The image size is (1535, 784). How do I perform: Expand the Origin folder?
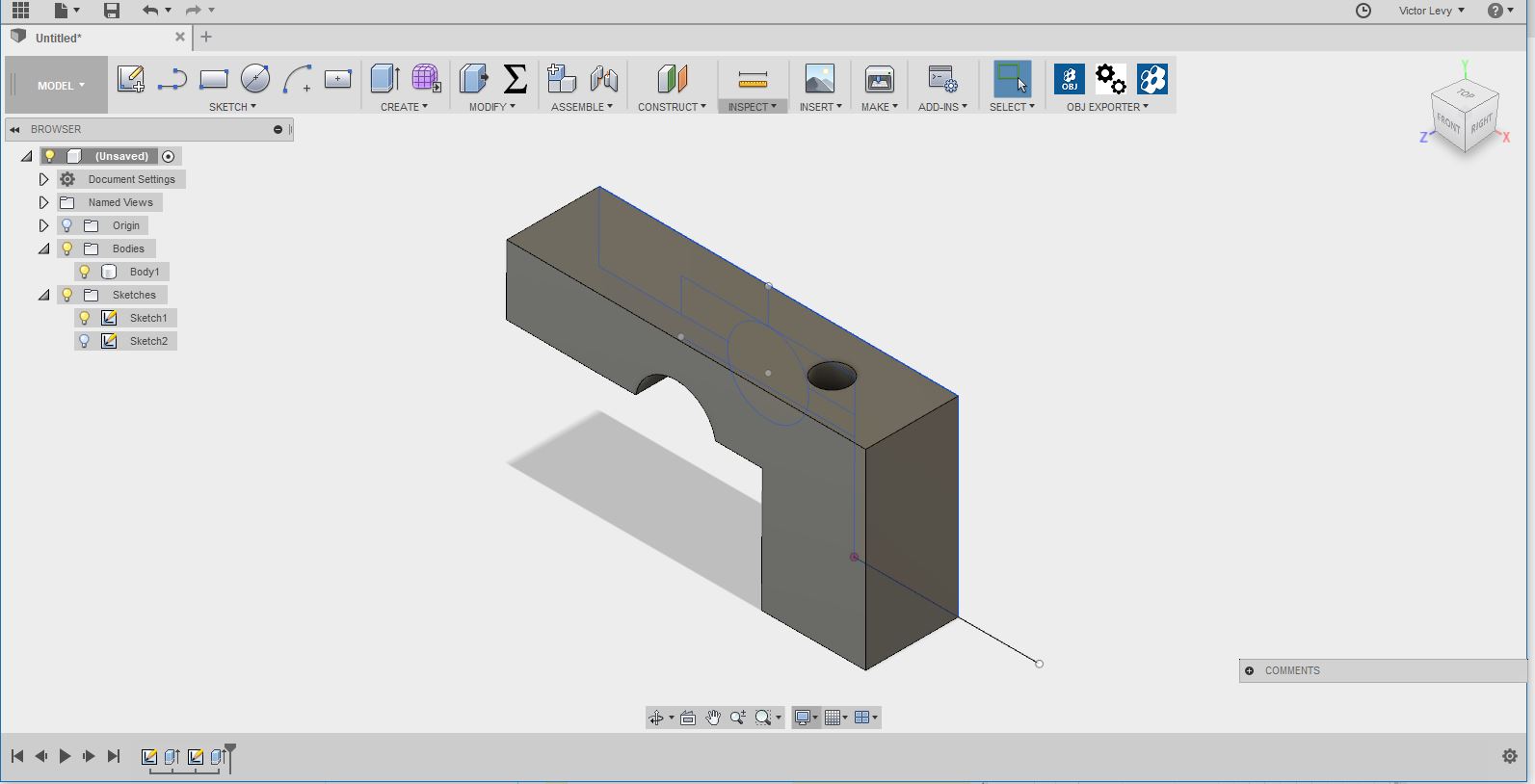tap(43, 225)
